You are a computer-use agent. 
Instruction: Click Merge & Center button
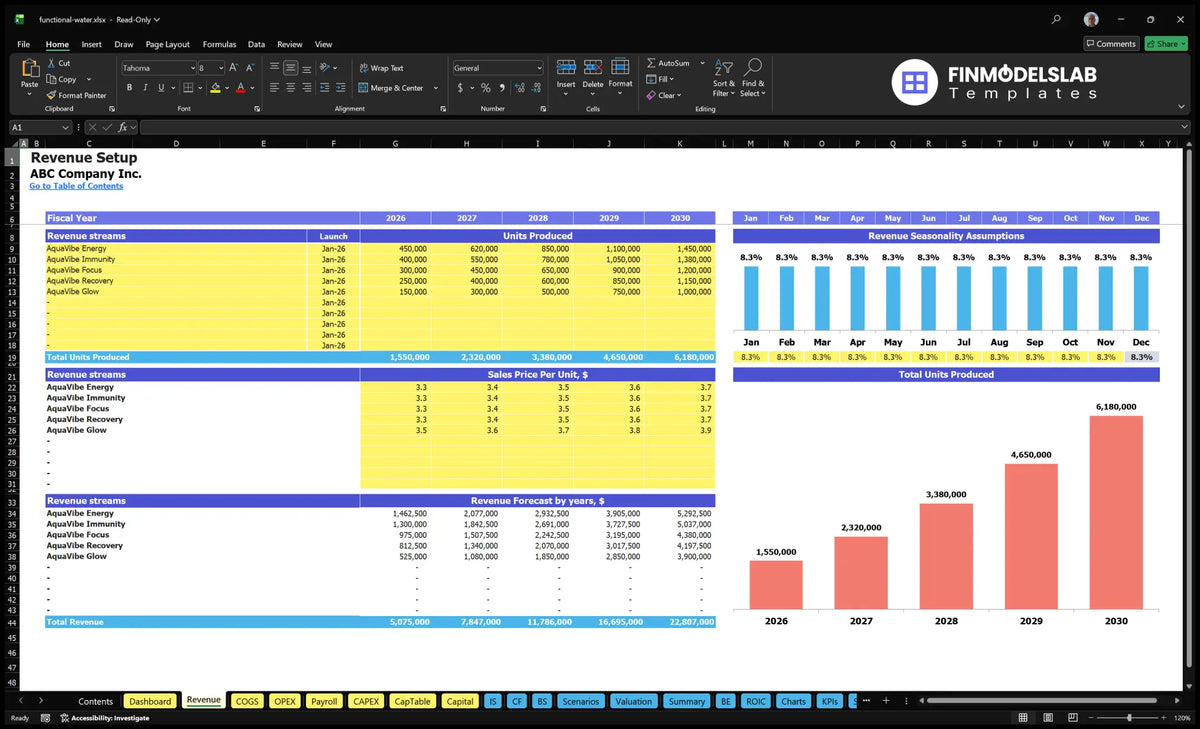click(390, 88)
